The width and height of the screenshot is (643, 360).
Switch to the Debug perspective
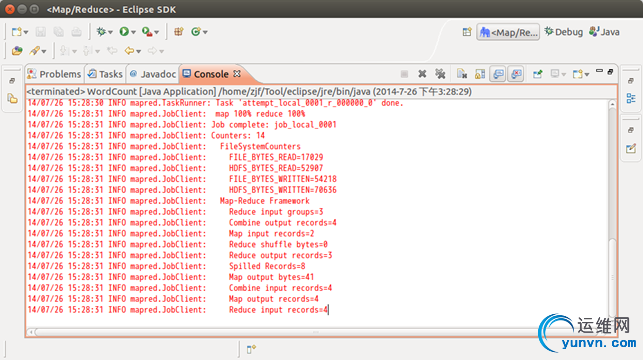coord(563,32)
